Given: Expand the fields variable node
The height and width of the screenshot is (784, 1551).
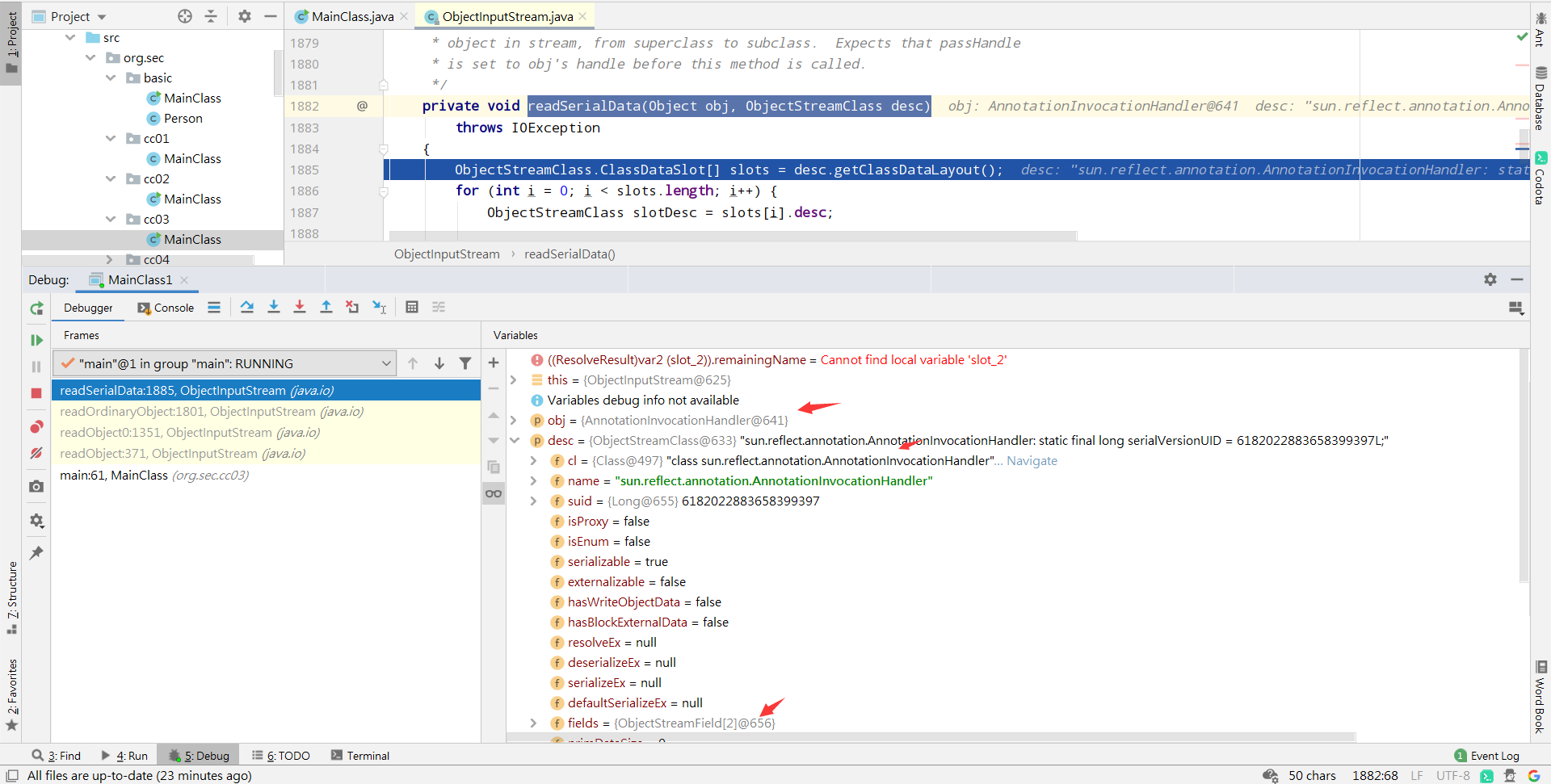Looking at the screenshot, I should (533, 723).
